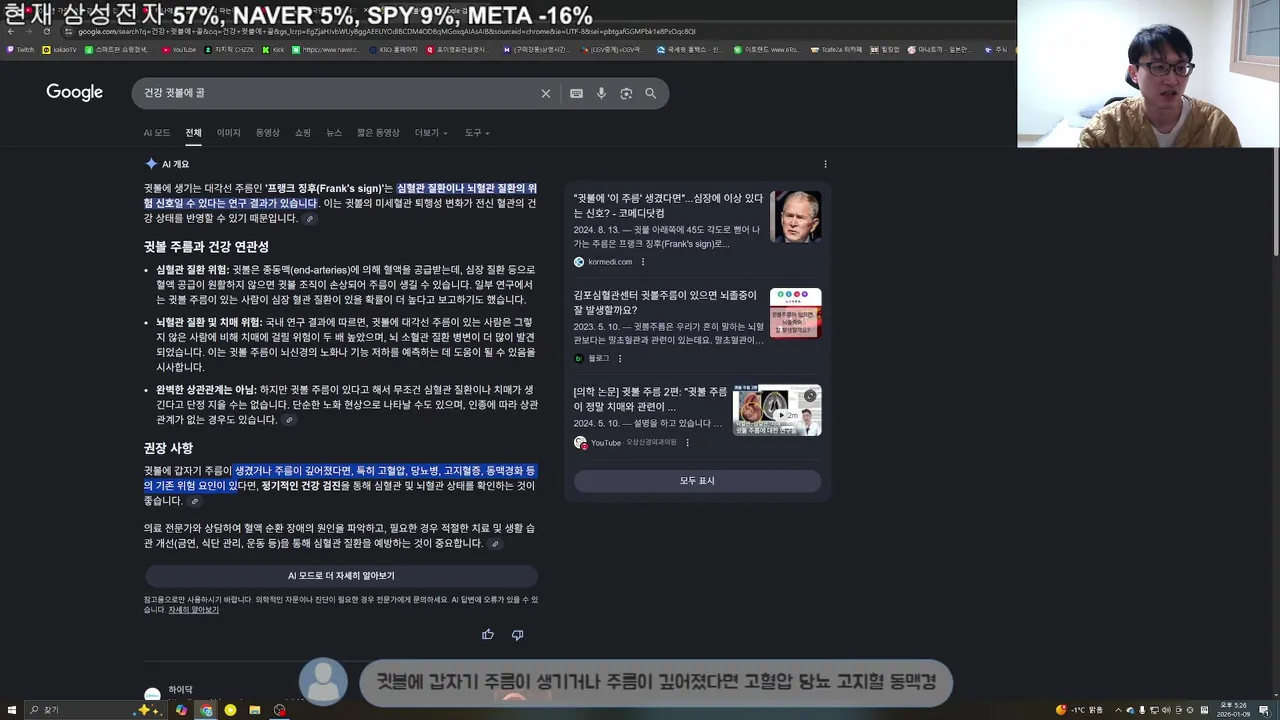The height and width of the screenshot is (720, 1280).
Task: Open the YouTube bookmark
Action: [178, 49]
